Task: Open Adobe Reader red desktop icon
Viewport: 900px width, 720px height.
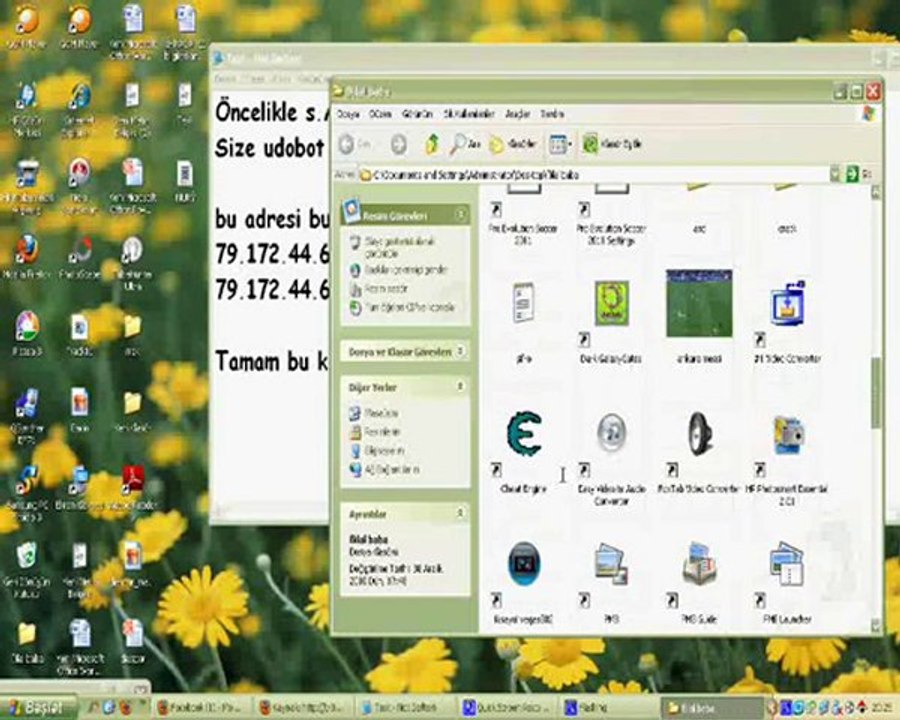Action: click(x=133, y=479)
